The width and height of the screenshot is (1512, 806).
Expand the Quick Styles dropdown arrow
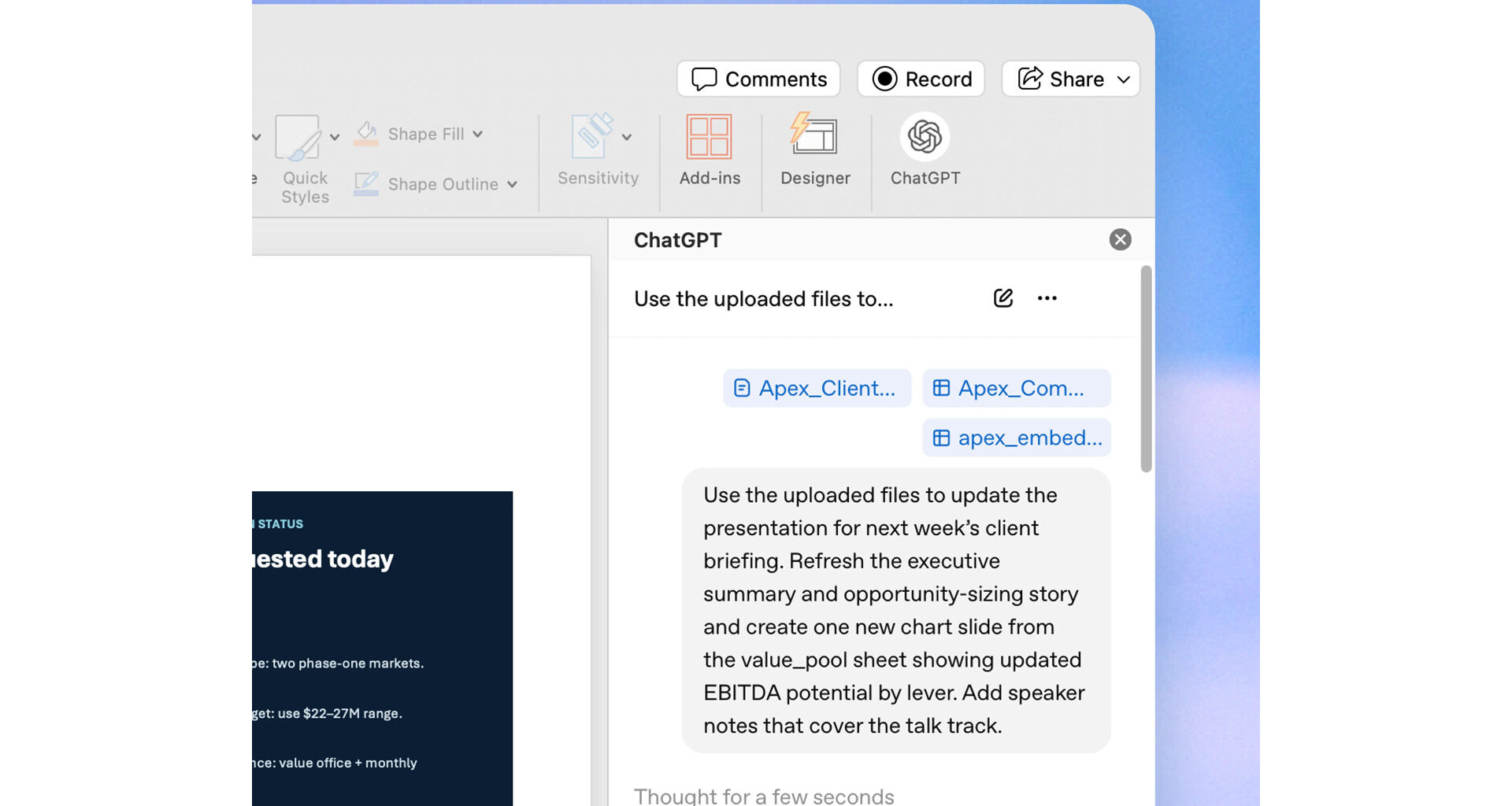(x=335, y=137)
